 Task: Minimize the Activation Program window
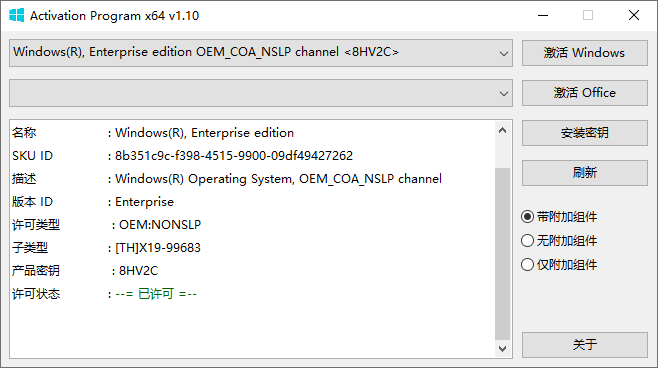point(543,16)
